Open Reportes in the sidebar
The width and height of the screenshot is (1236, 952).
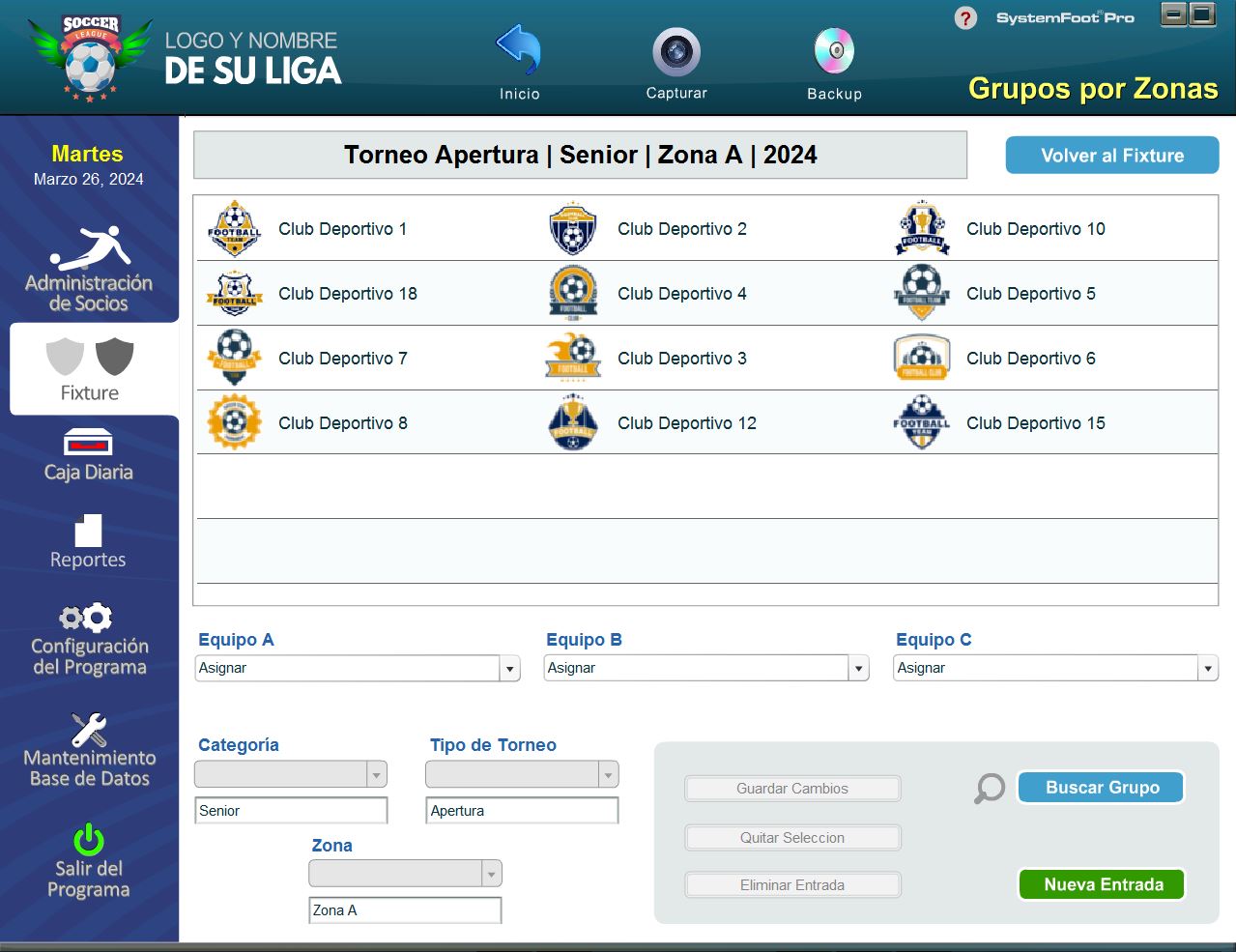click(x=88, y=541)
